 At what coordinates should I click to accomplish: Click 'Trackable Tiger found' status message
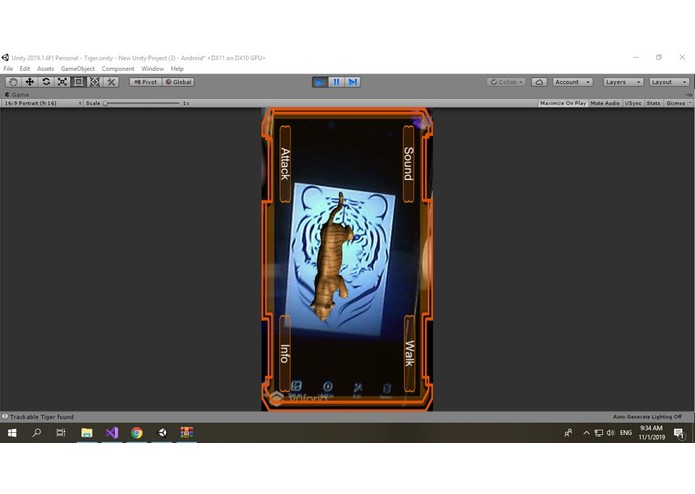coord(42,416)
